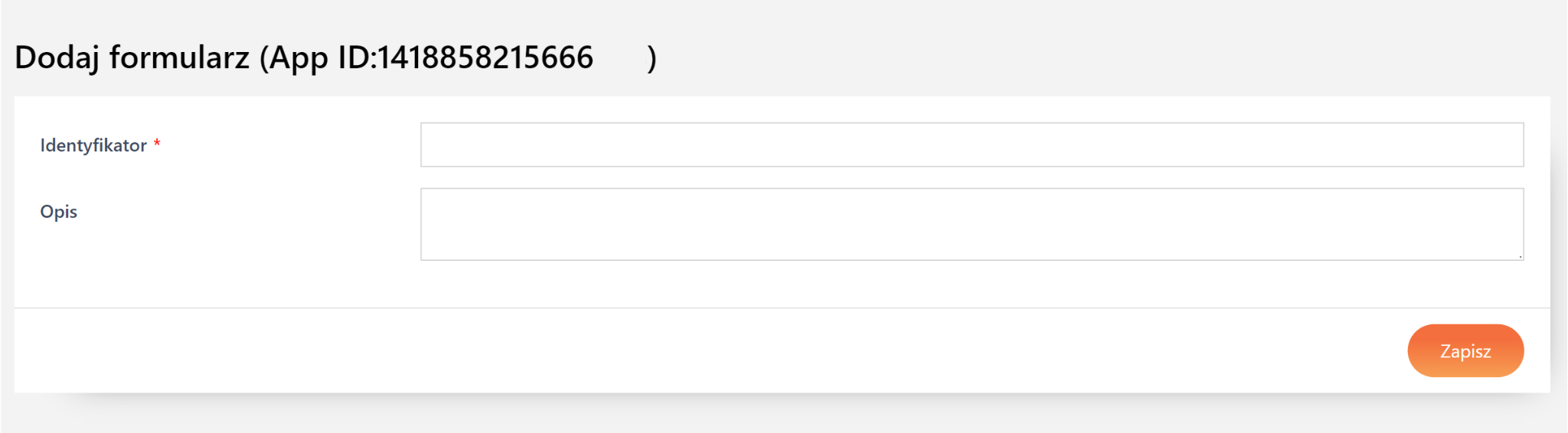Image resolution: width=1568 pixels, height=433 pixels.
Task: Click gray background below the form card
Action: point(766,417)
